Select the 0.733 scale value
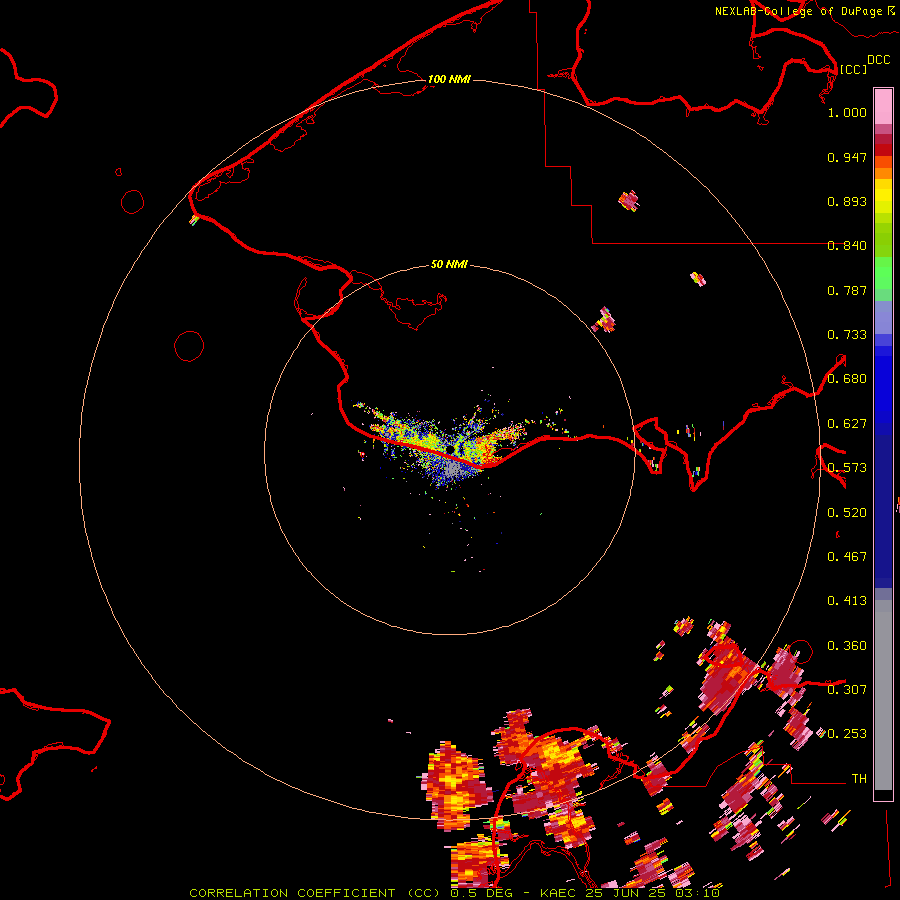The image size is (900, 900). pyautogui.click(x=847, y=335)
